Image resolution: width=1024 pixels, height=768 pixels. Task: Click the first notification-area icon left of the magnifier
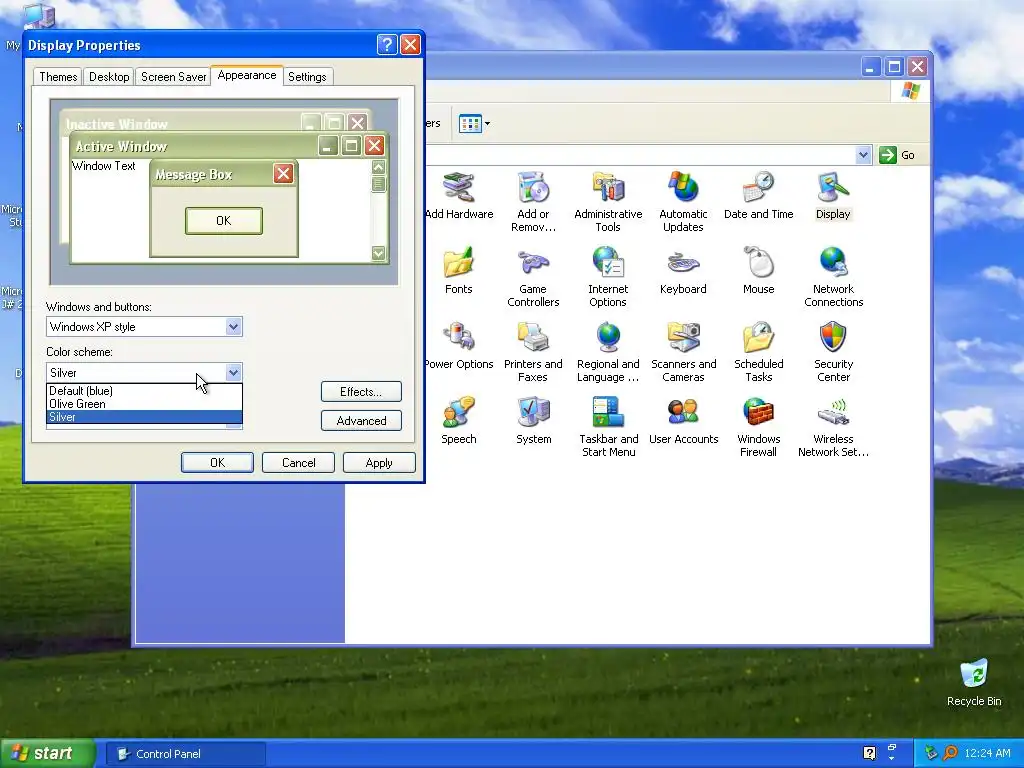(x=931, y=753)
